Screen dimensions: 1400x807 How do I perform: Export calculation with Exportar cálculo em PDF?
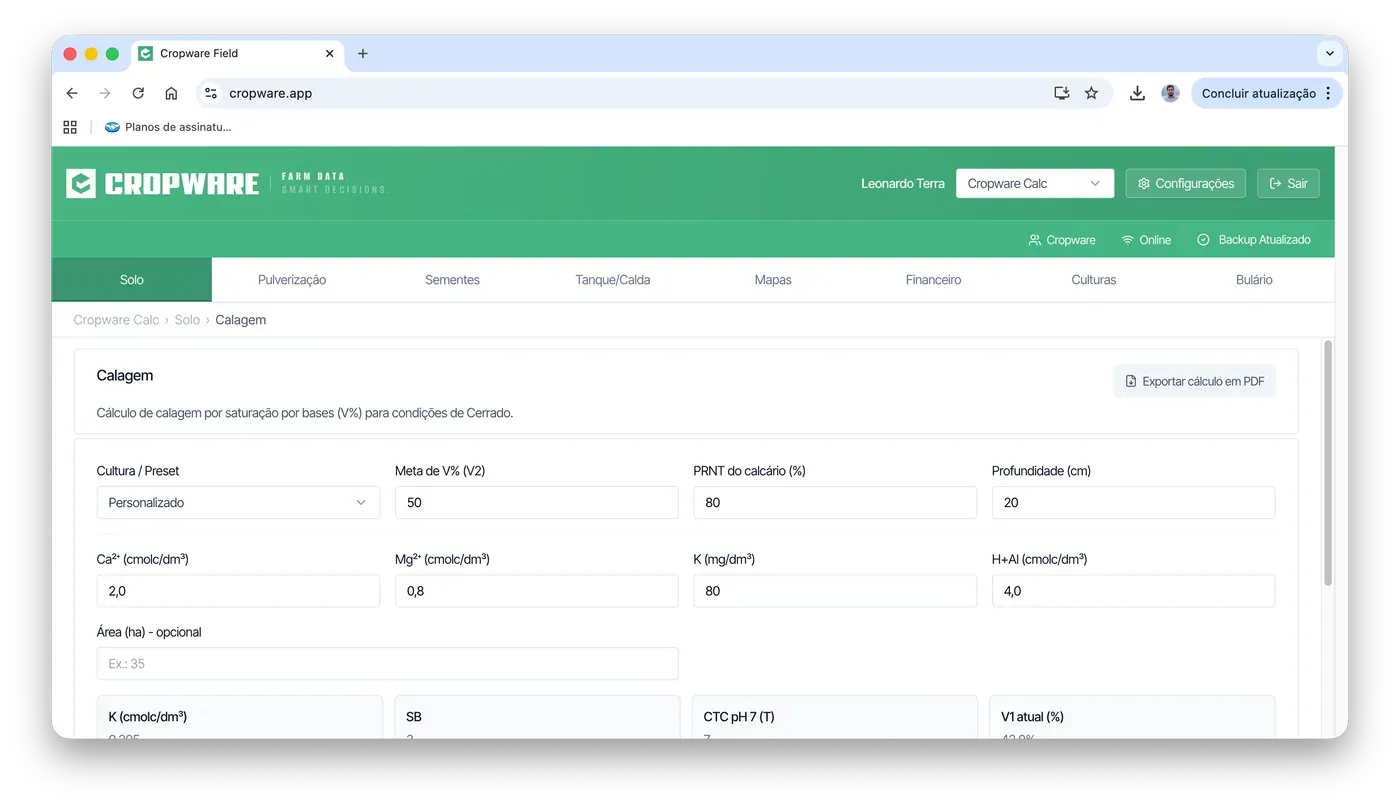click(1194, 381)
